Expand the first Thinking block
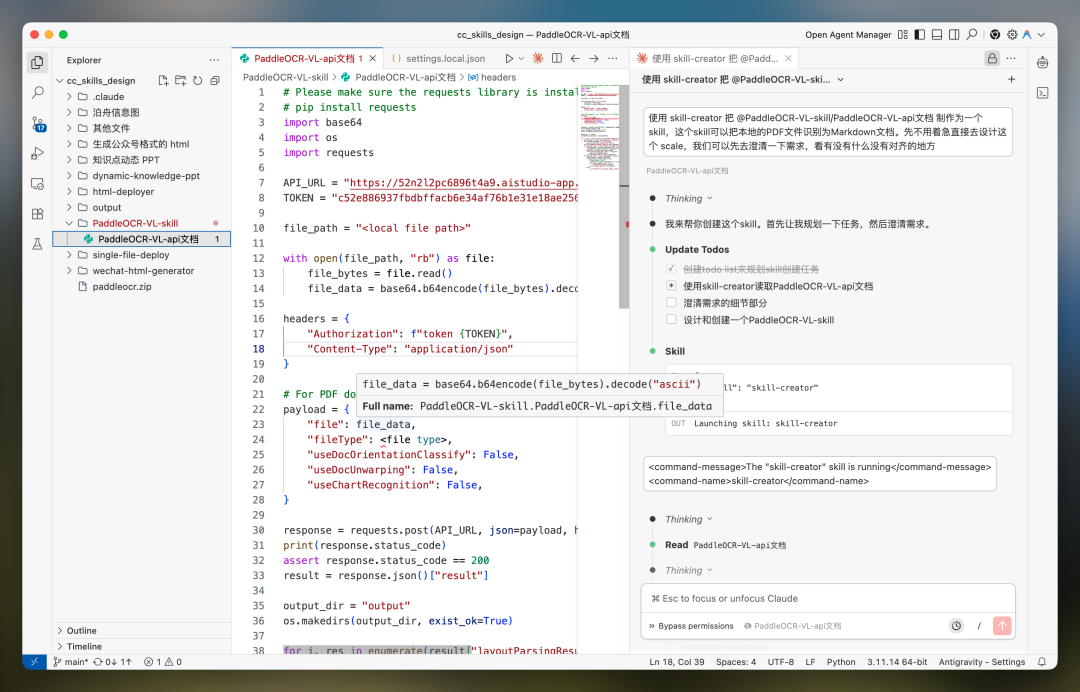Image resolution: width=1080 pixels, height=692 pixels. point(688,198)
